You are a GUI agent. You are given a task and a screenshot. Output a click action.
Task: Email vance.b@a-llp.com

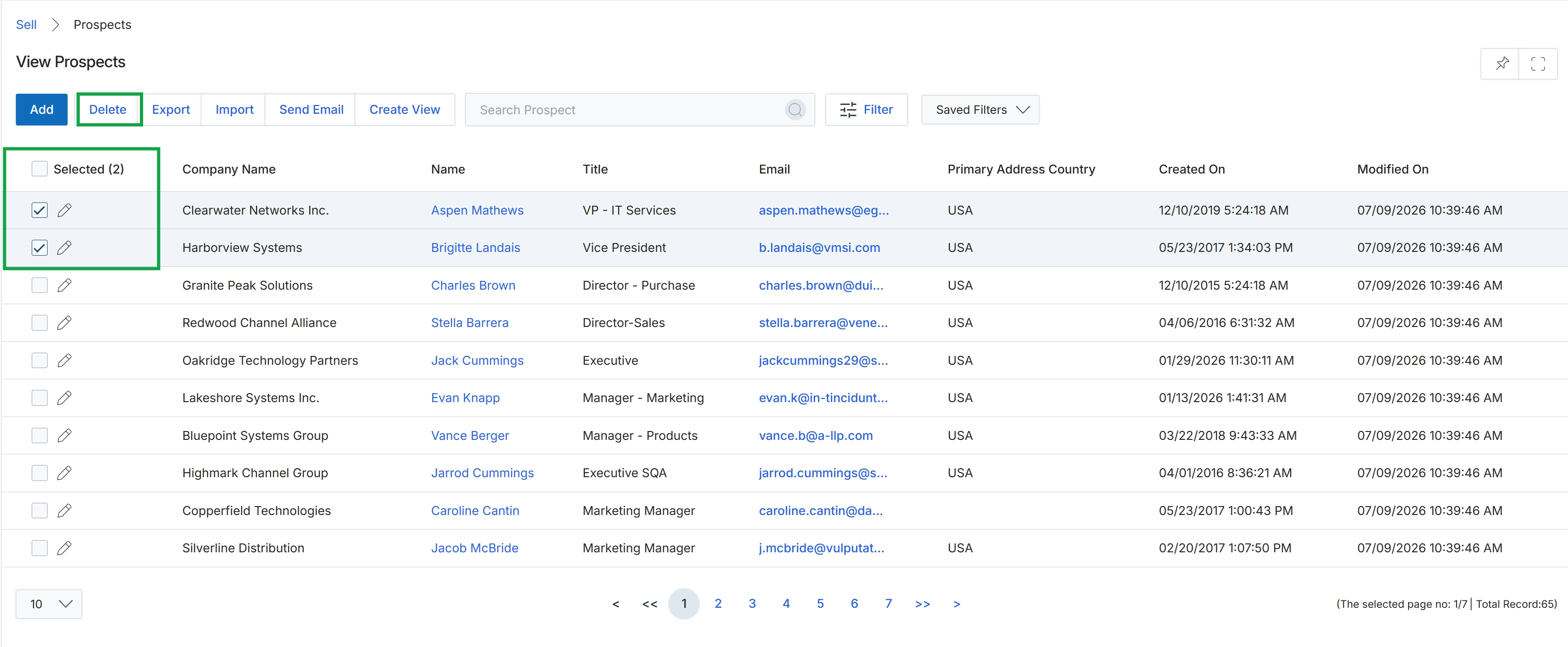coord(815,436)
